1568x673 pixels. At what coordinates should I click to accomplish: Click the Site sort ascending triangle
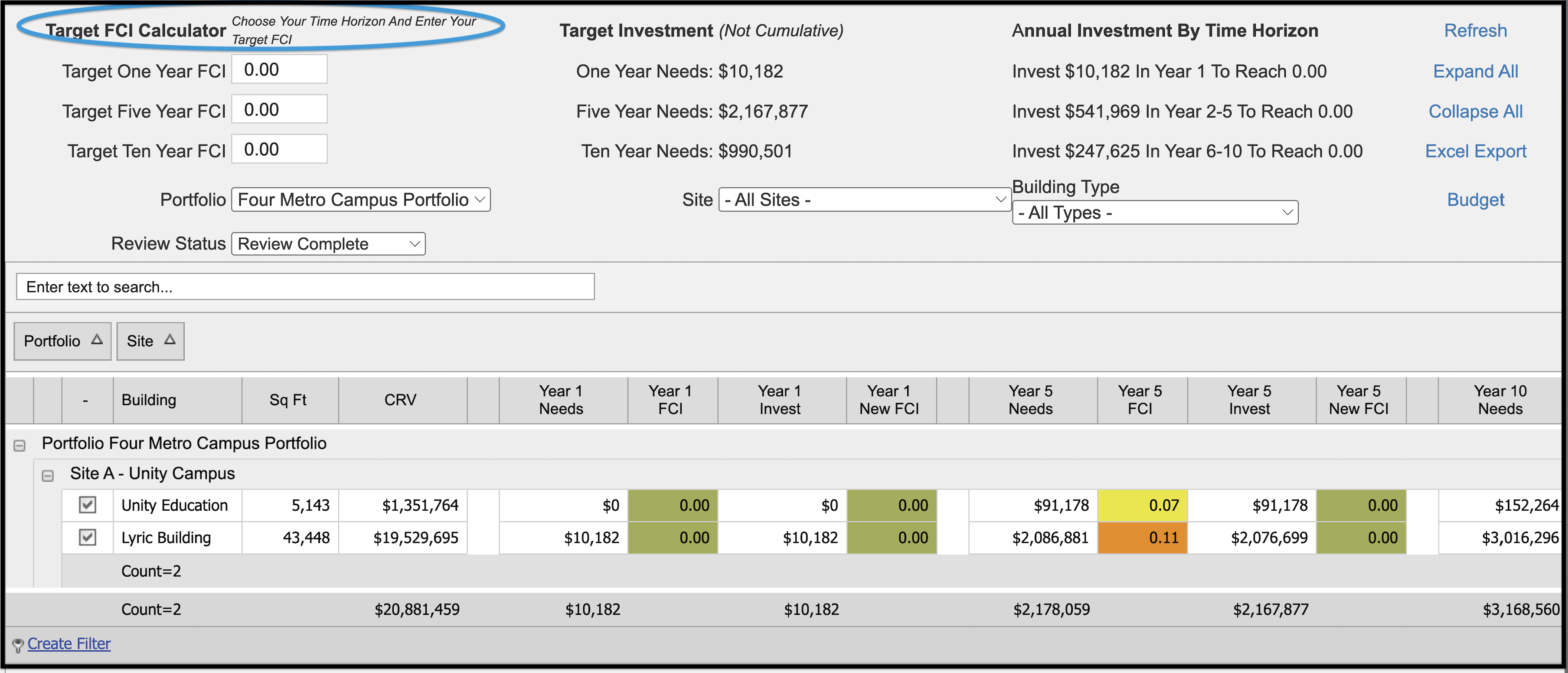coord(170,340)
